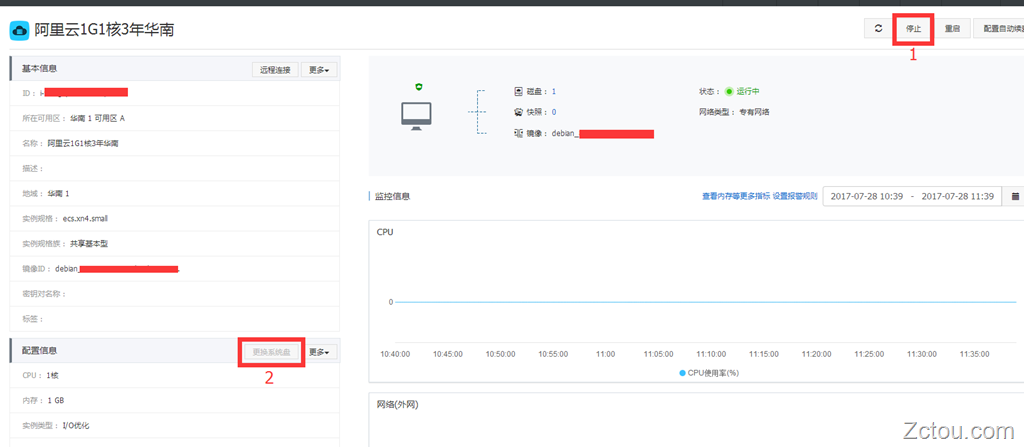This screenshot has height=447, width=1024.
Task: Select the I/O优化 instance type value
Action: (x=76, y=425)
